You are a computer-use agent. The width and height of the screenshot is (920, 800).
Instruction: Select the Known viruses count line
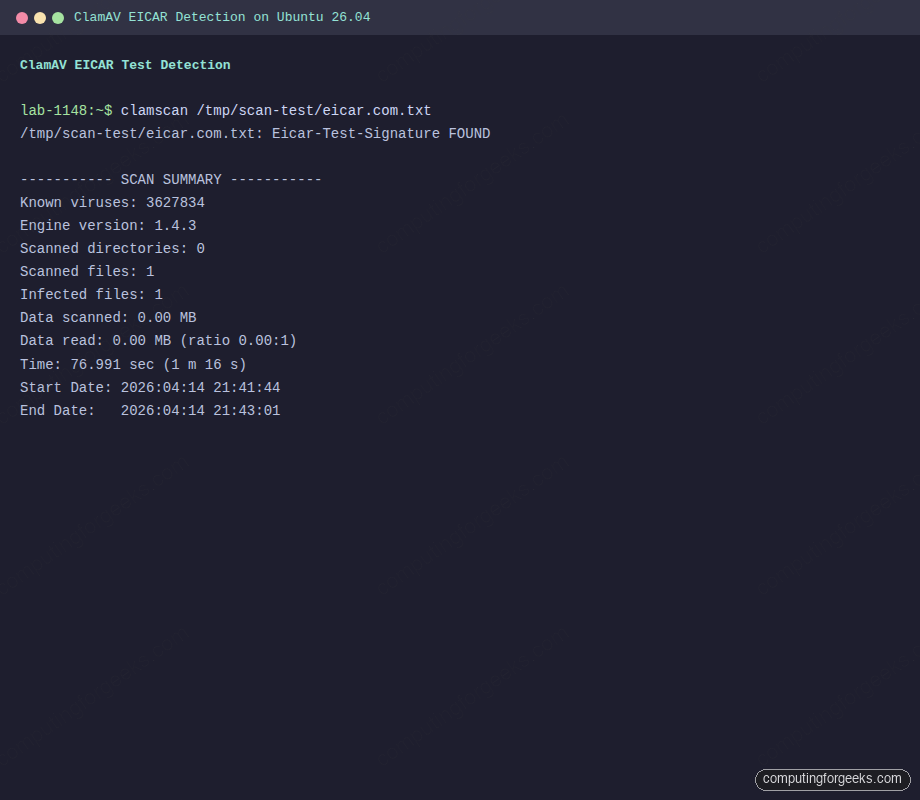112,202
